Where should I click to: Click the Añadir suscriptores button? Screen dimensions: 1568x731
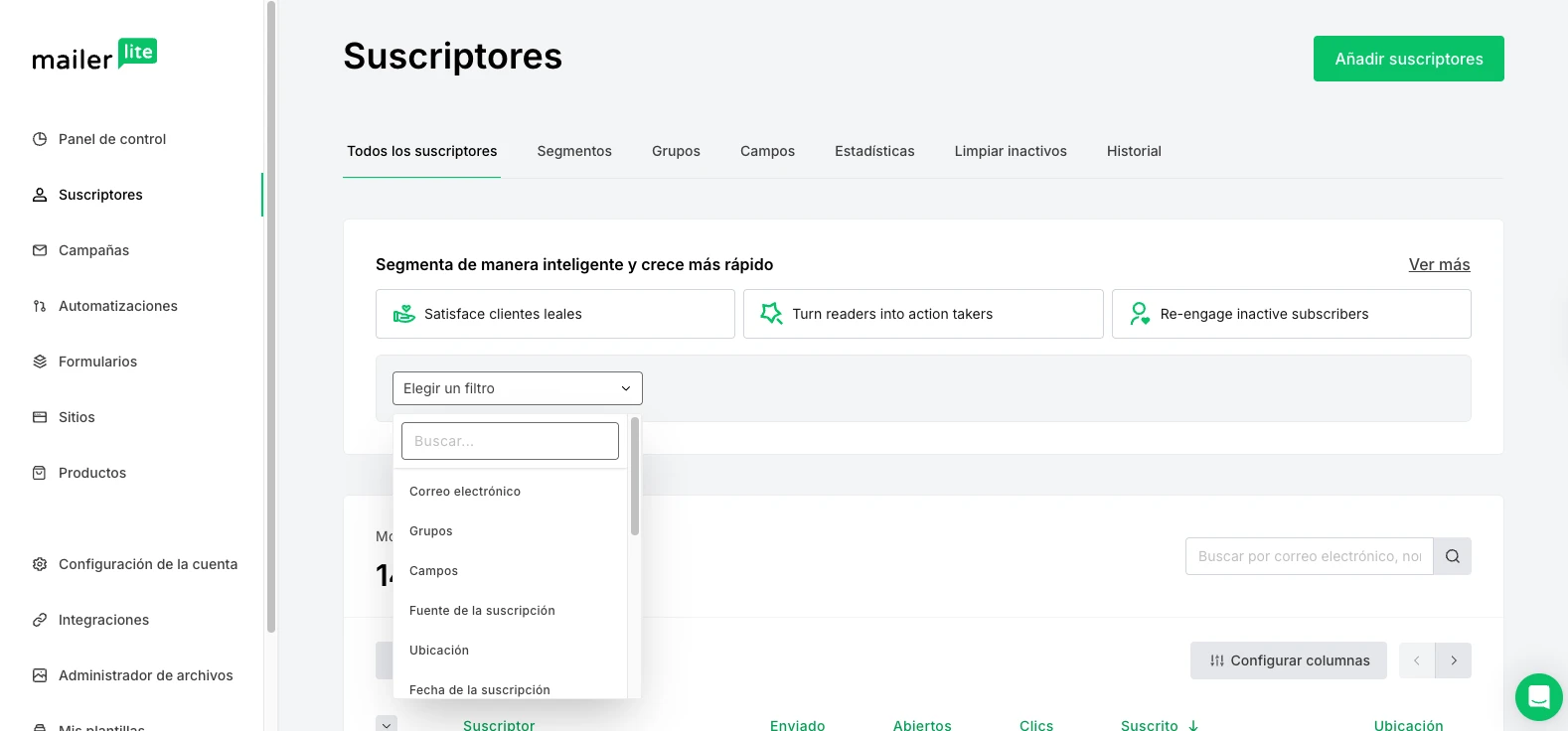pos(1408,59)
